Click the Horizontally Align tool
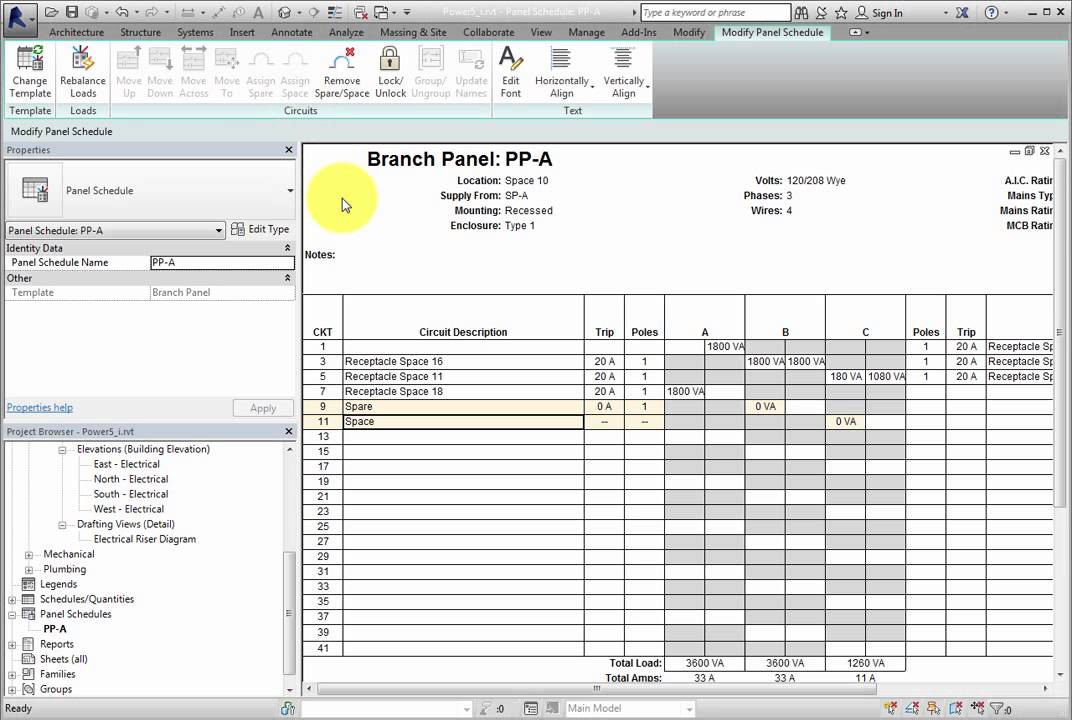 [562, 72]
